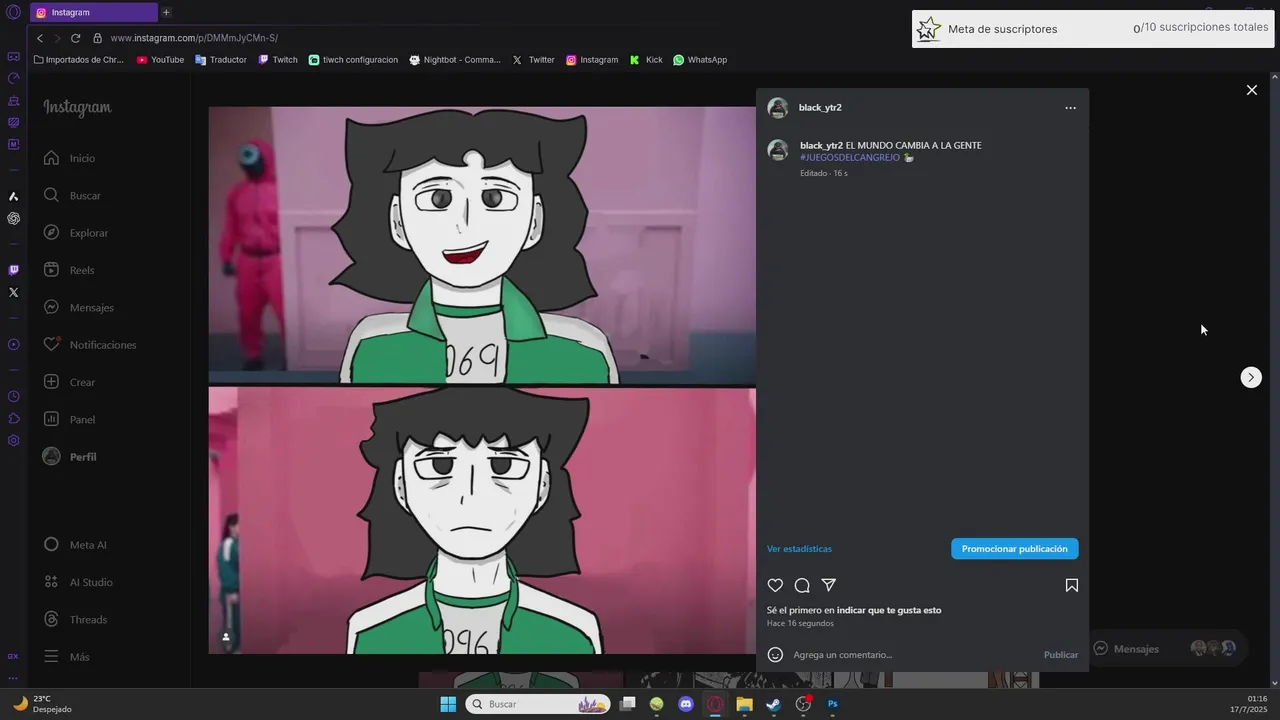Click the black_ytr2 username in the post header
This screenshot has width=1280, height=720.
click(x=820, y=108)
